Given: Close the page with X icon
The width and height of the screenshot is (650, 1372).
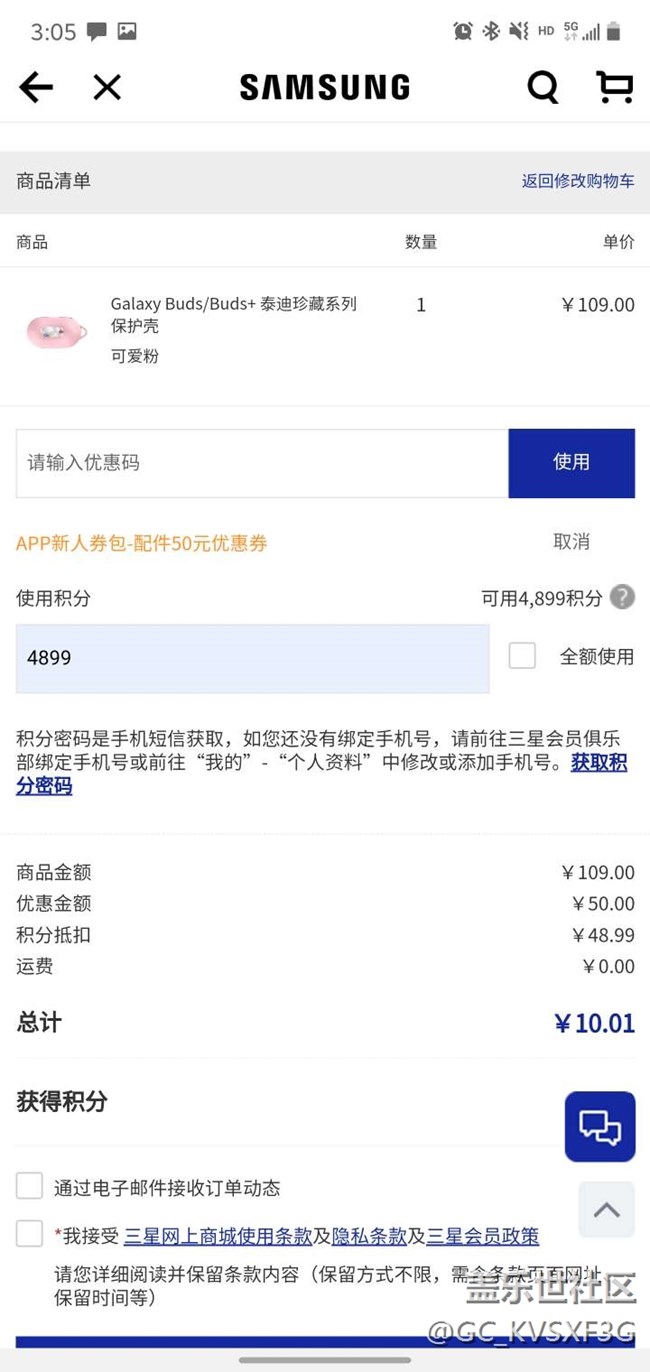Looking at the screenshot, I should (107, 88).
